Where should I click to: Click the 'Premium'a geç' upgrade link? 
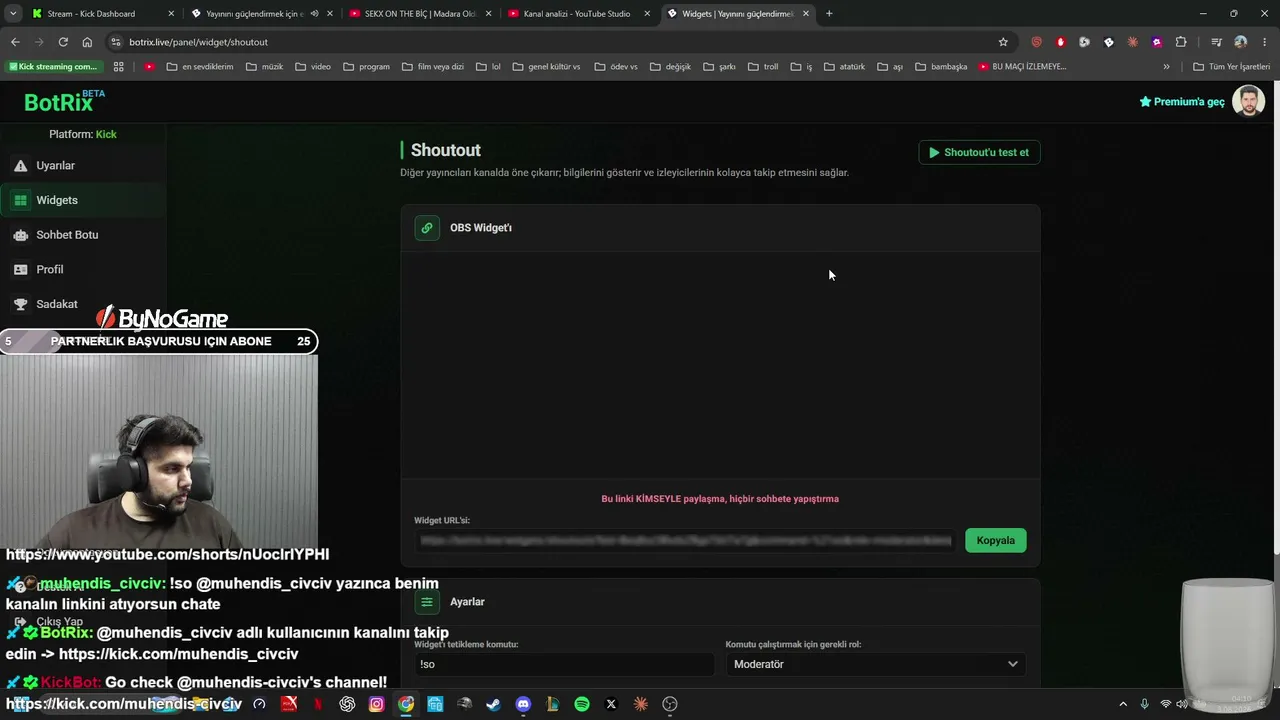[x=1182, y=102]
